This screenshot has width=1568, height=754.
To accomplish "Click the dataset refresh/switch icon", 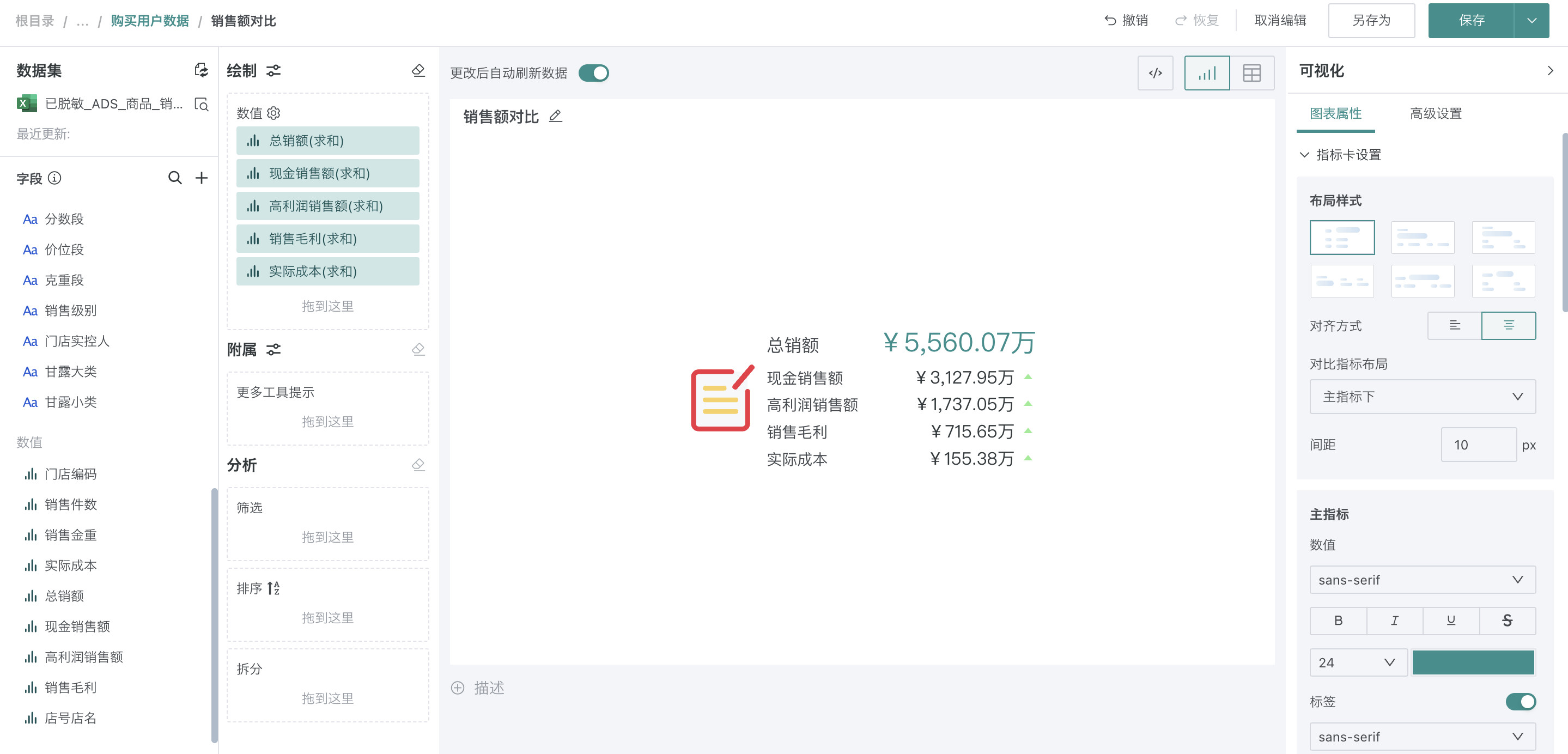I will click(x=201, y=70).
